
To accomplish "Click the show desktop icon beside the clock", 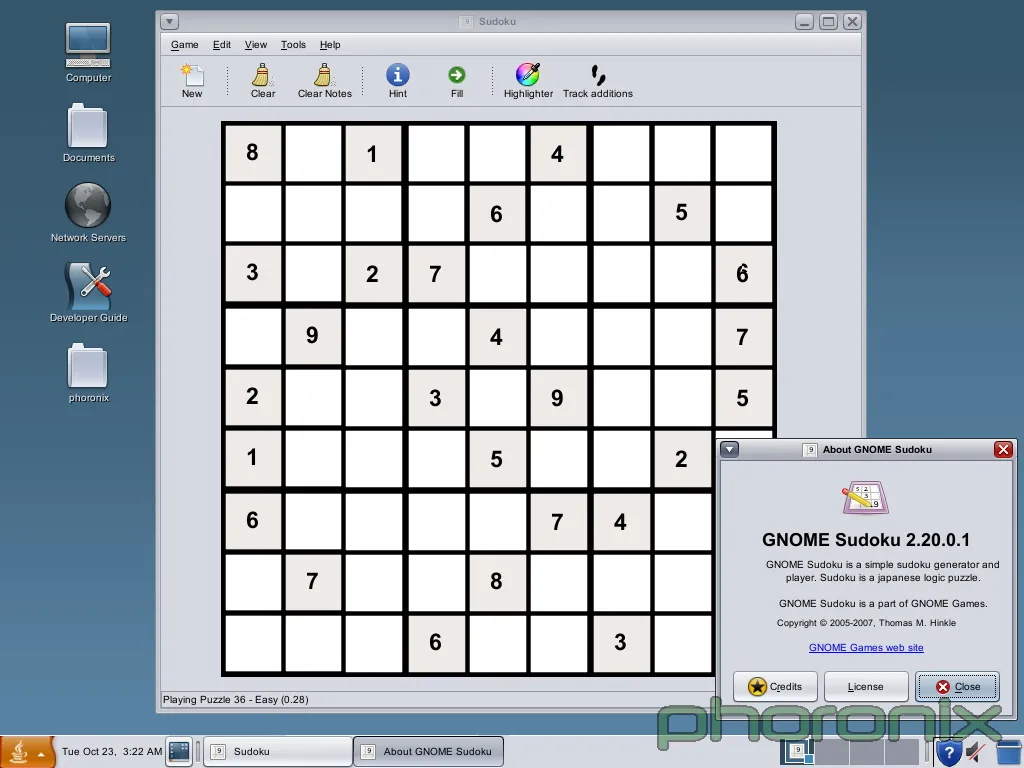I will click(179, 752).
